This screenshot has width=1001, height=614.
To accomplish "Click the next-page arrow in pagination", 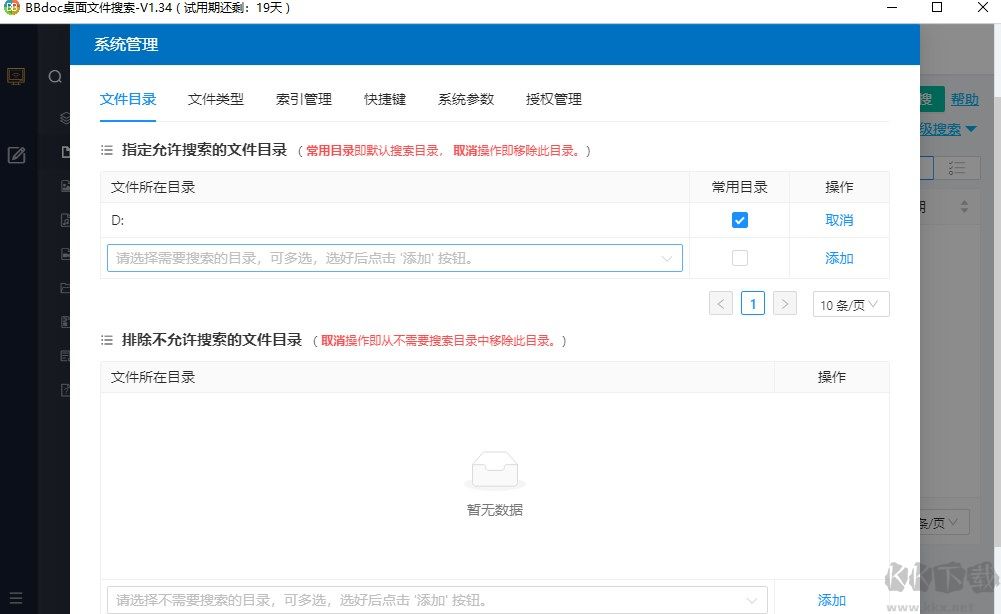I will pos(785,303).
